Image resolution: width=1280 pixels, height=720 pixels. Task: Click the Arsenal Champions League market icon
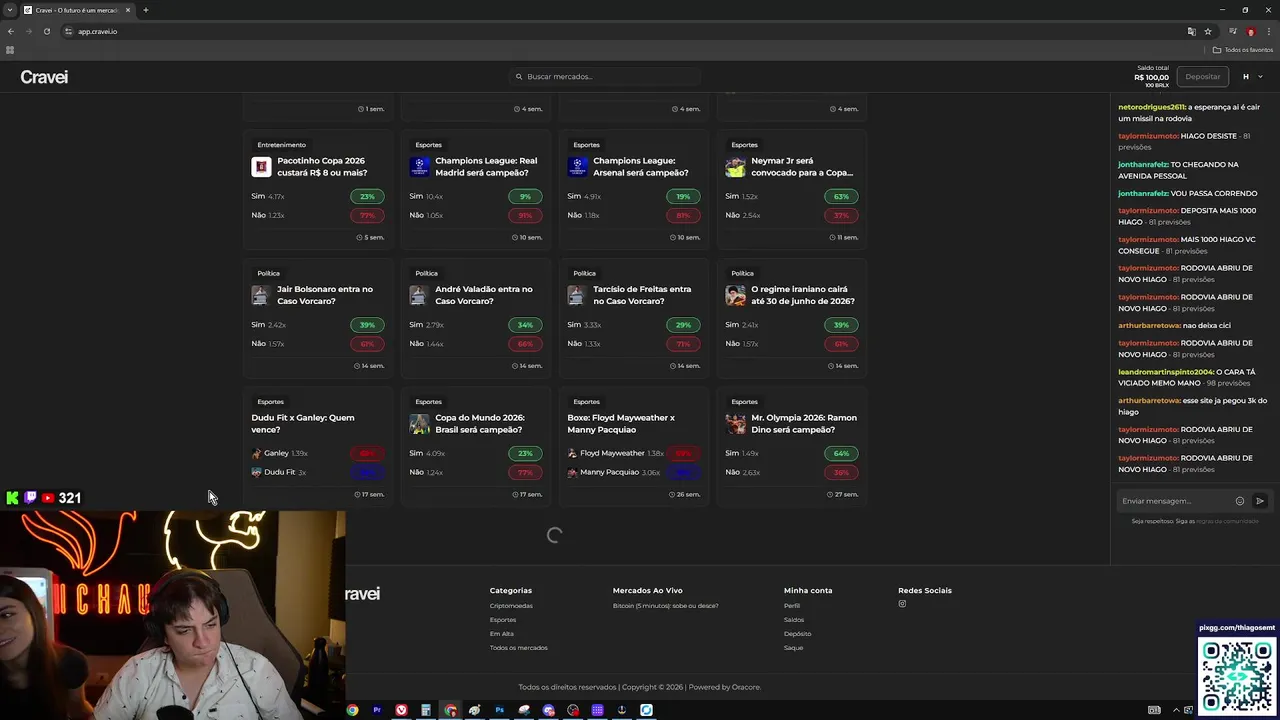(x=577, y=167)
